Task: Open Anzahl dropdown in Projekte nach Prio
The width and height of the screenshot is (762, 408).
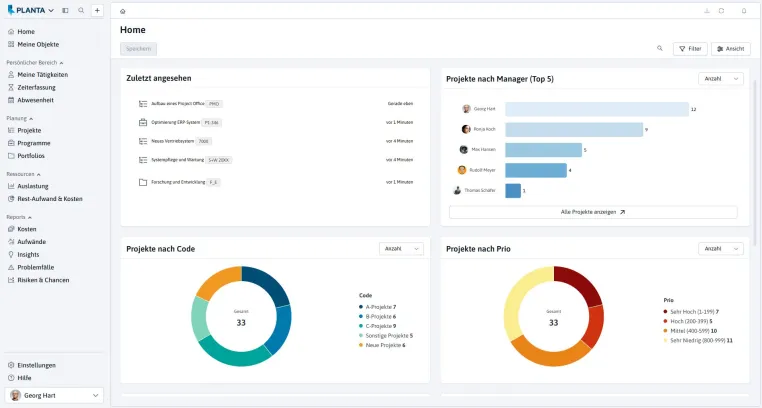Action: [x=721, y=249]
